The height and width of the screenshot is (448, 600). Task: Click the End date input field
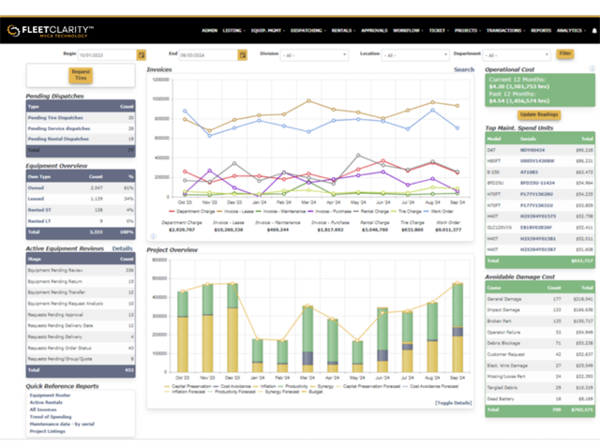[x=208, y=55]
